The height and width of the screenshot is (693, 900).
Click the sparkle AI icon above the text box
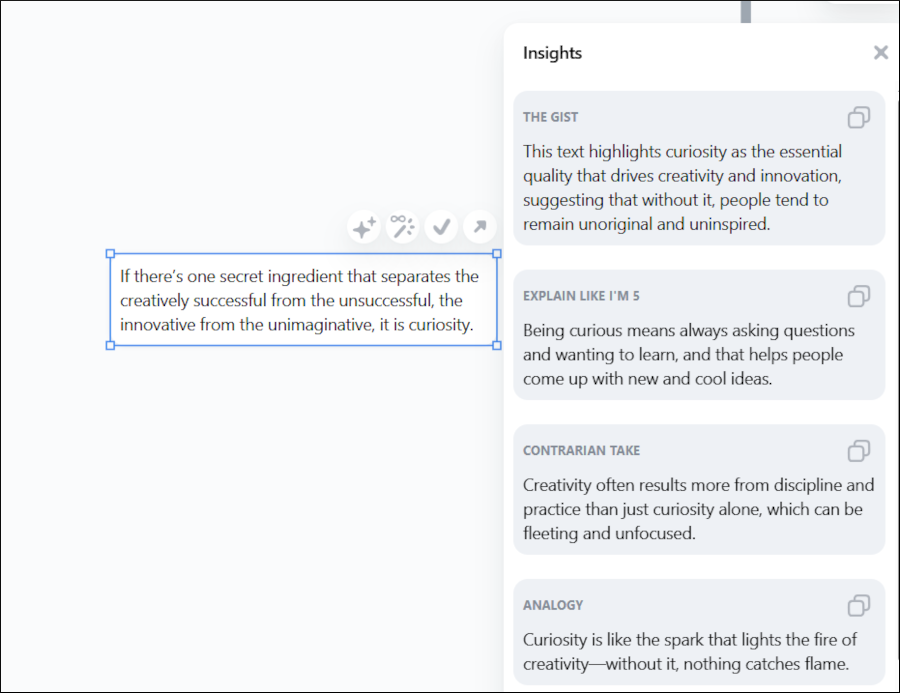point(364,227)
